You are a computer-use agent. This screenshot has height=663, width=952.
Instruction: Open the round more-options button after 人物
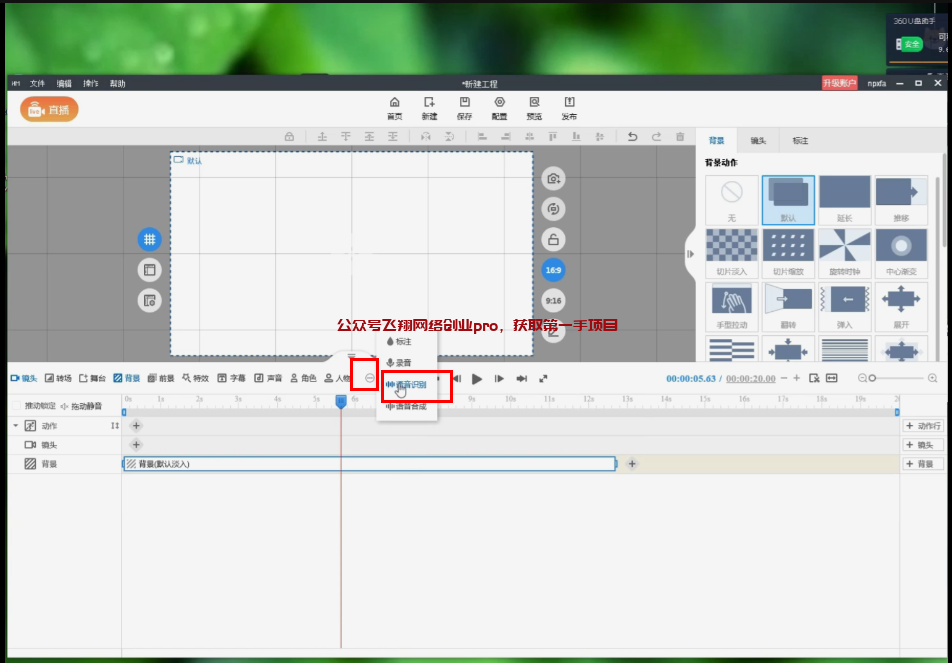369,379
